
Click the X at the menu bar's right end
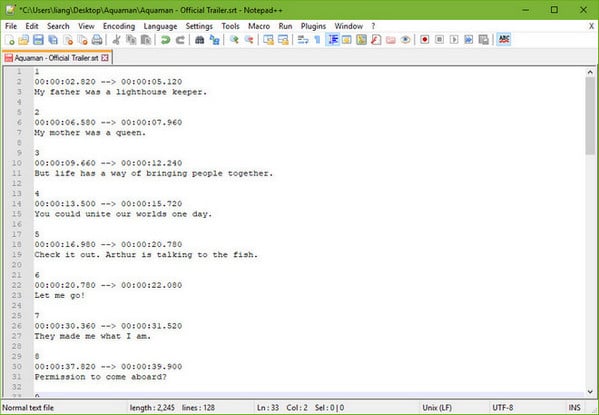[x=591, y=26]
